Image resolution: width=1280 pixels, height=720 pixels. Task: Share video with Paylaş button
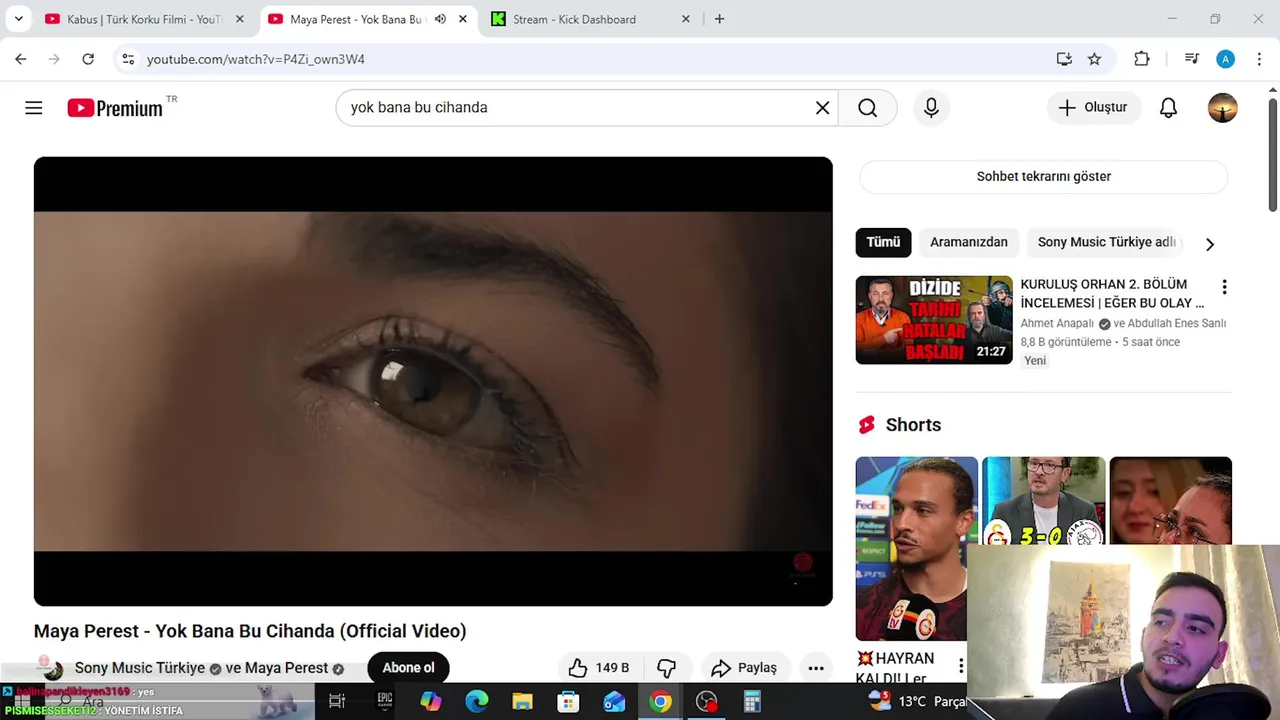744,668
